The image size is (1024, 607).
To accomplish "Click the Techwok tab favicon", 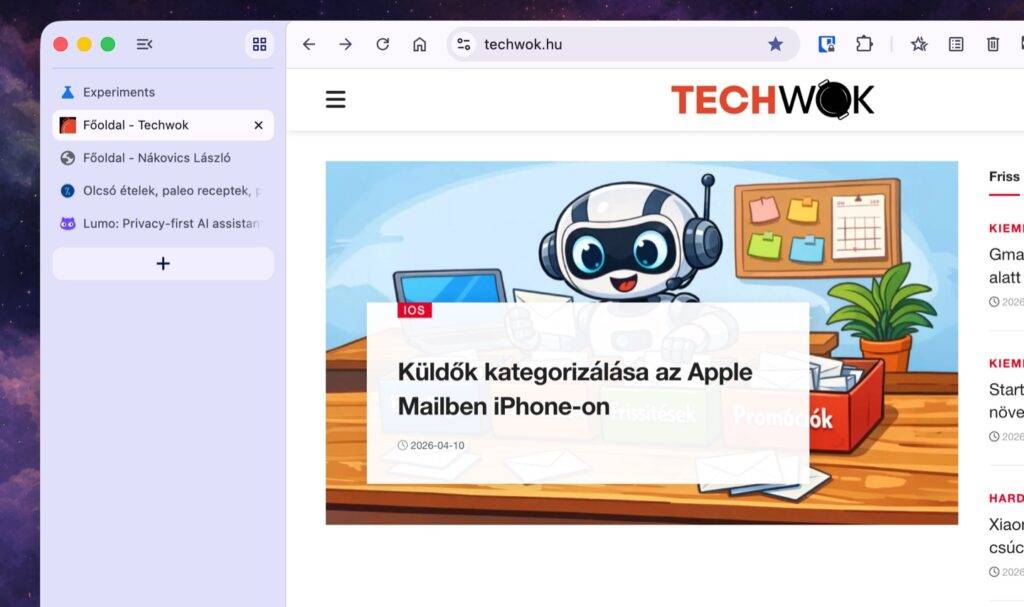I will pyautogui.click(x=68, y=125).
